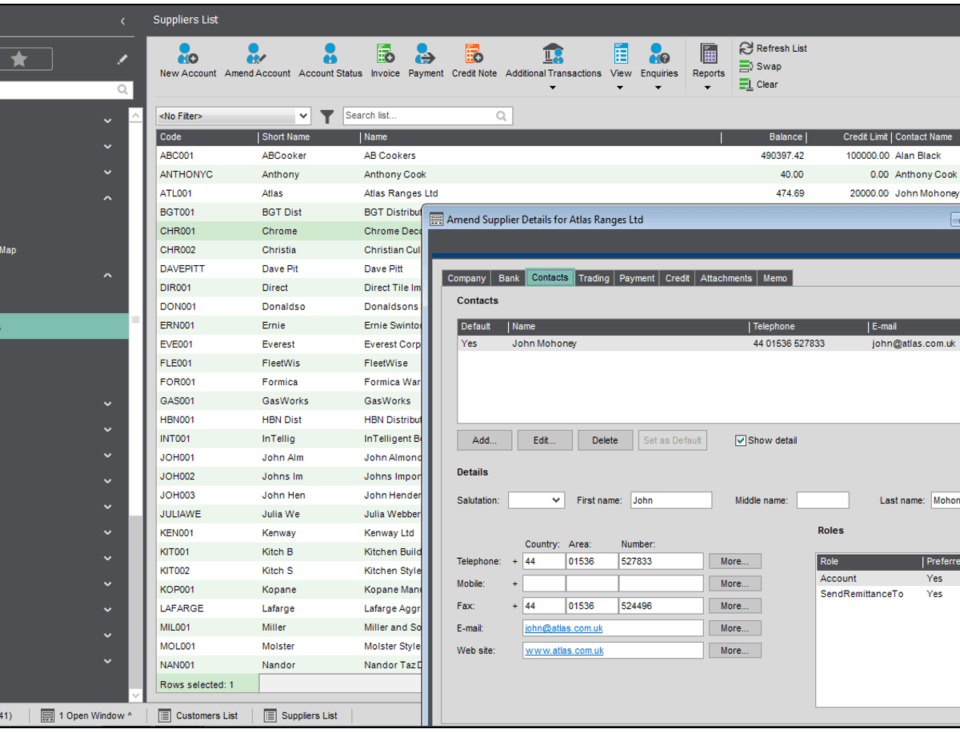Click the Swap list action
The width and height of the screenshot is (960, 732).
click(760, 66)
